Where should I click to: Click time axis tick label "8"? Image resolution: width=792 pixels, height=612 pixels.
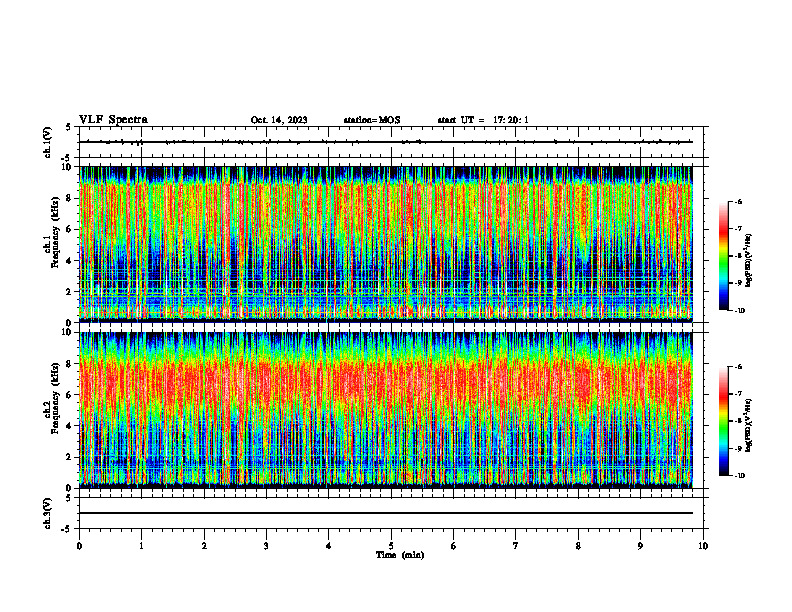[x=578, y=546]
